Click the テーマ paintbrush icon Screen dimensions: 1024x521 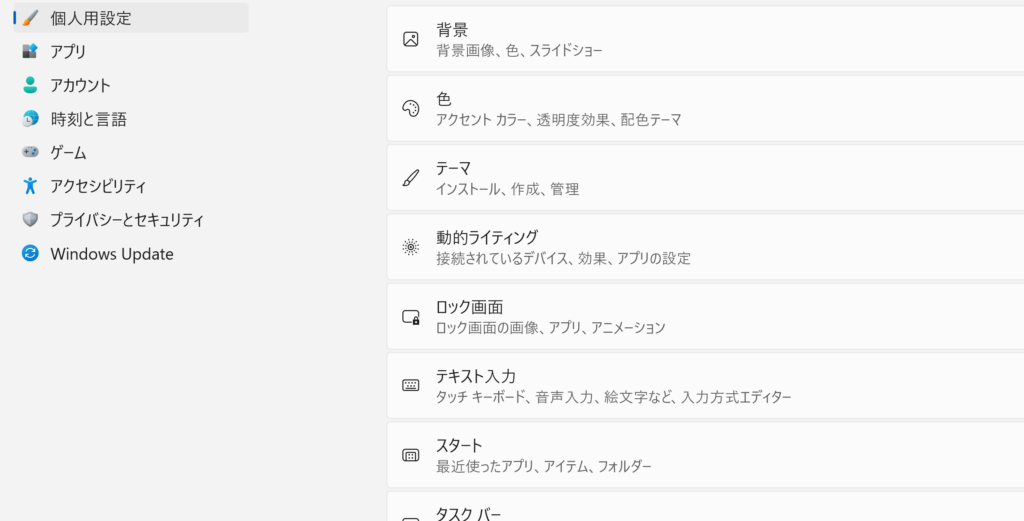point(410,178)
